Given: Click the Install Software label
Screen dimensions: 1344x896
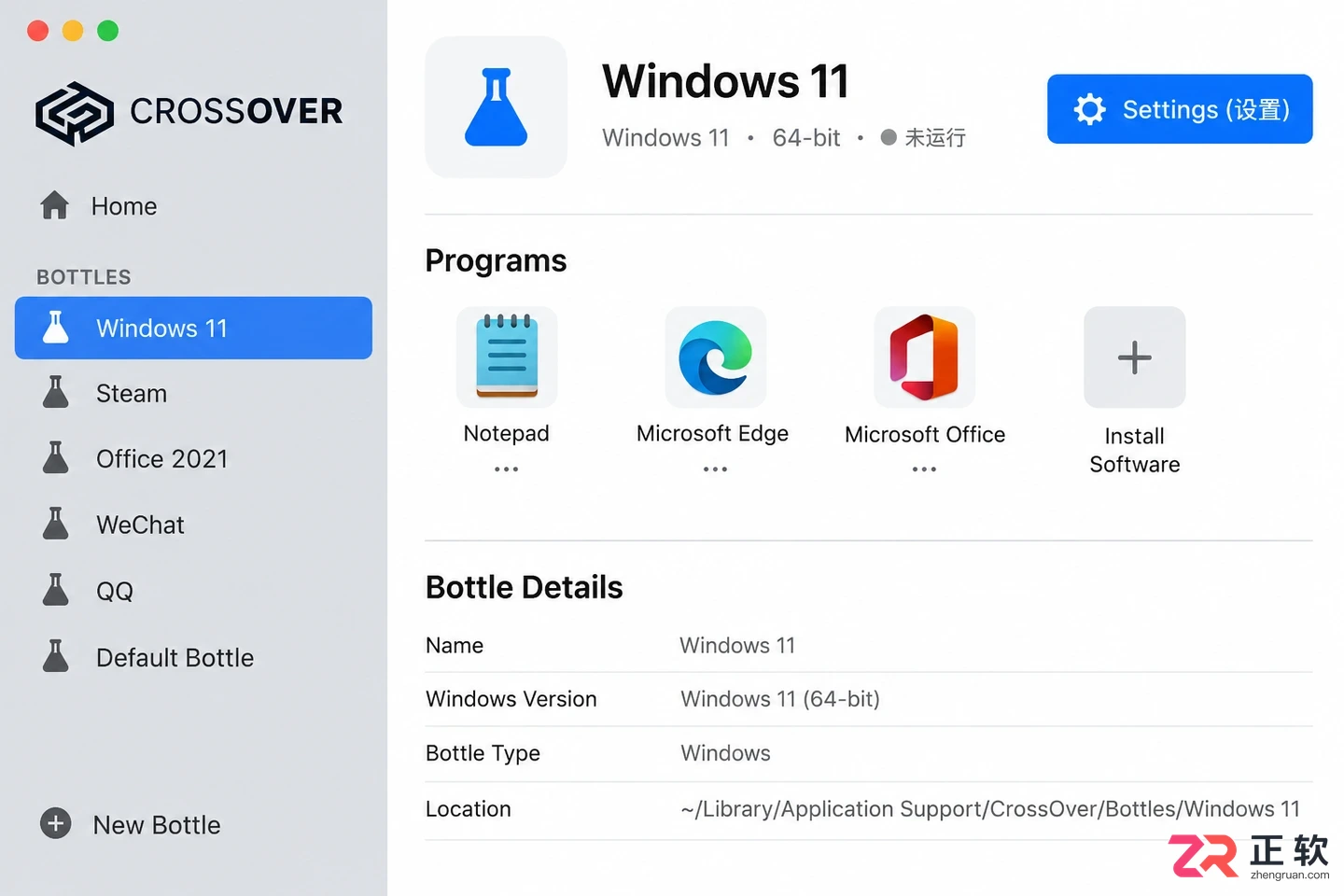Looking at the screenshot, I should pyautogui.click(x=1135, y=450).
